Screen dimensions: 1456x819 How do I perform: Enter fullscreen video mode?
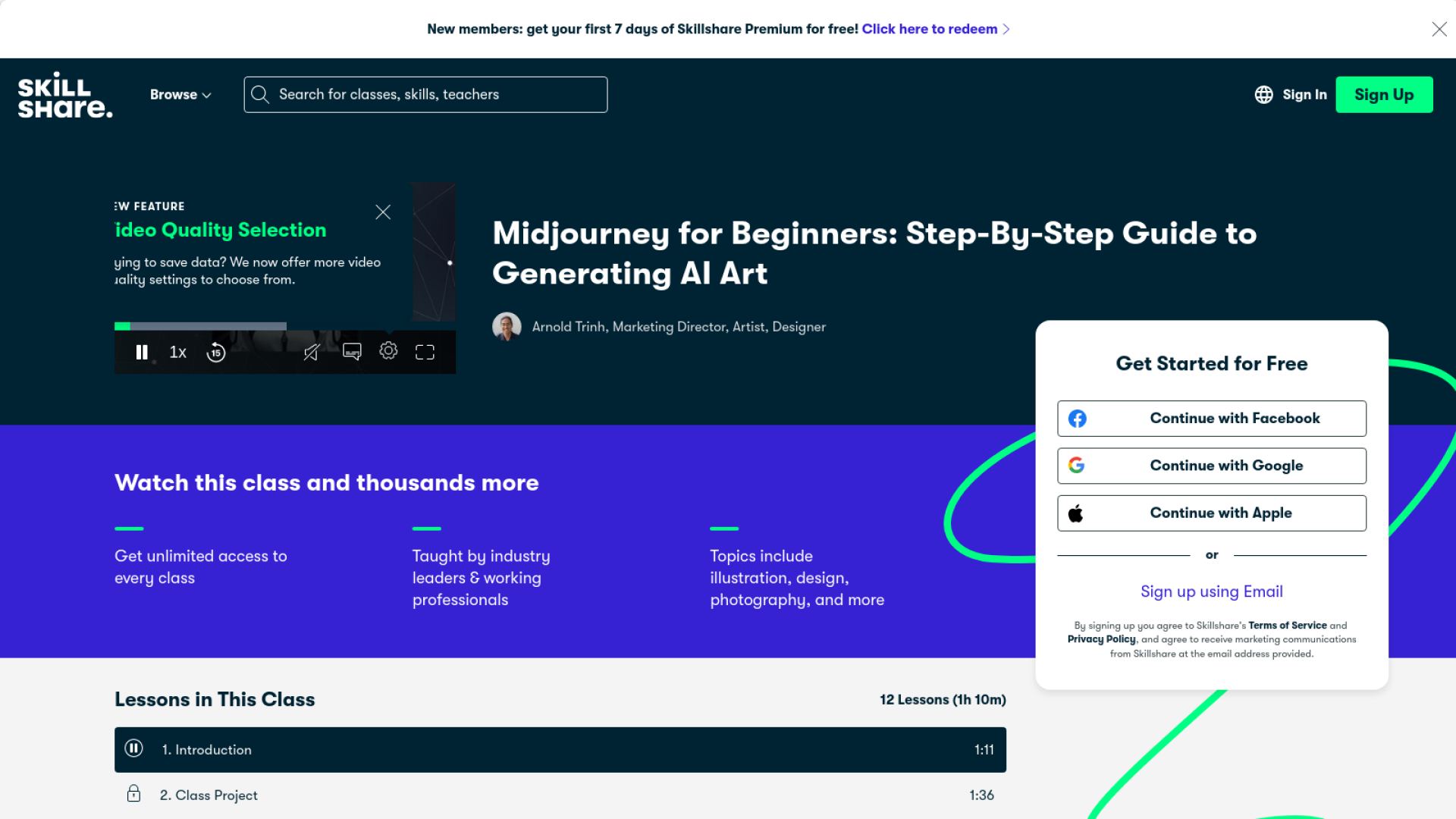pos(425,353)
